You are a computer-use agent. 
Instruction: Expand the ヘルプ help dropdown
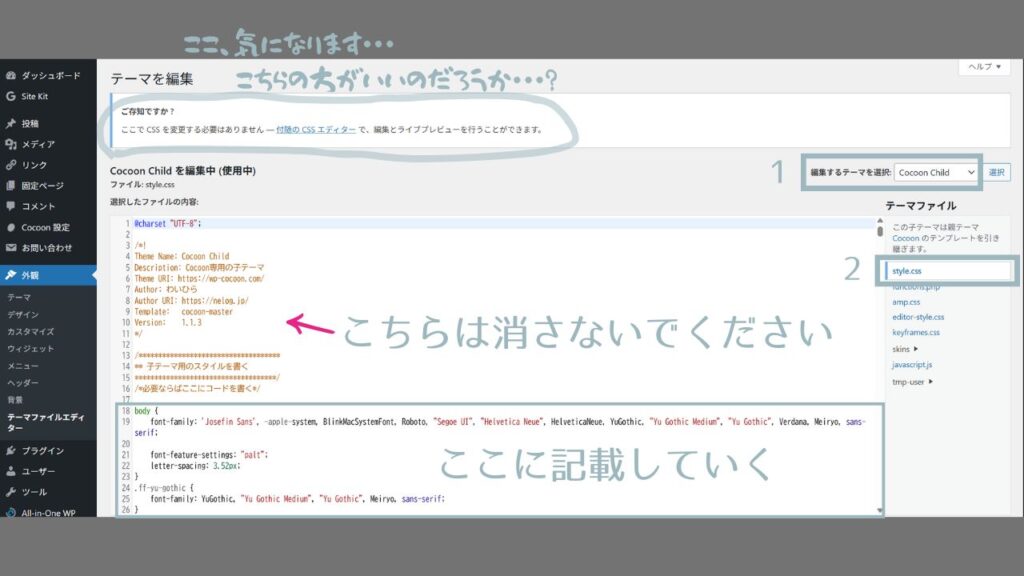[984, 67]
